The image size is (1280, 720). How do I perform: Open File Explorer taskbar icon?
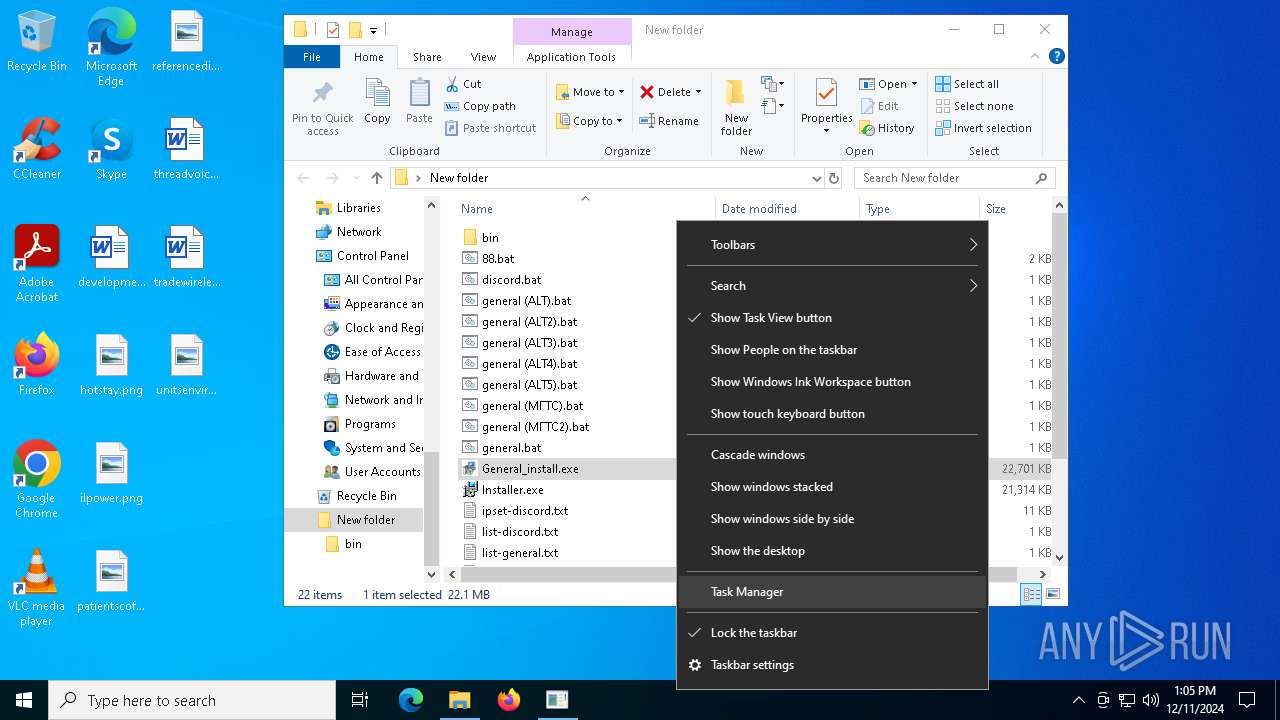[460, 700]
